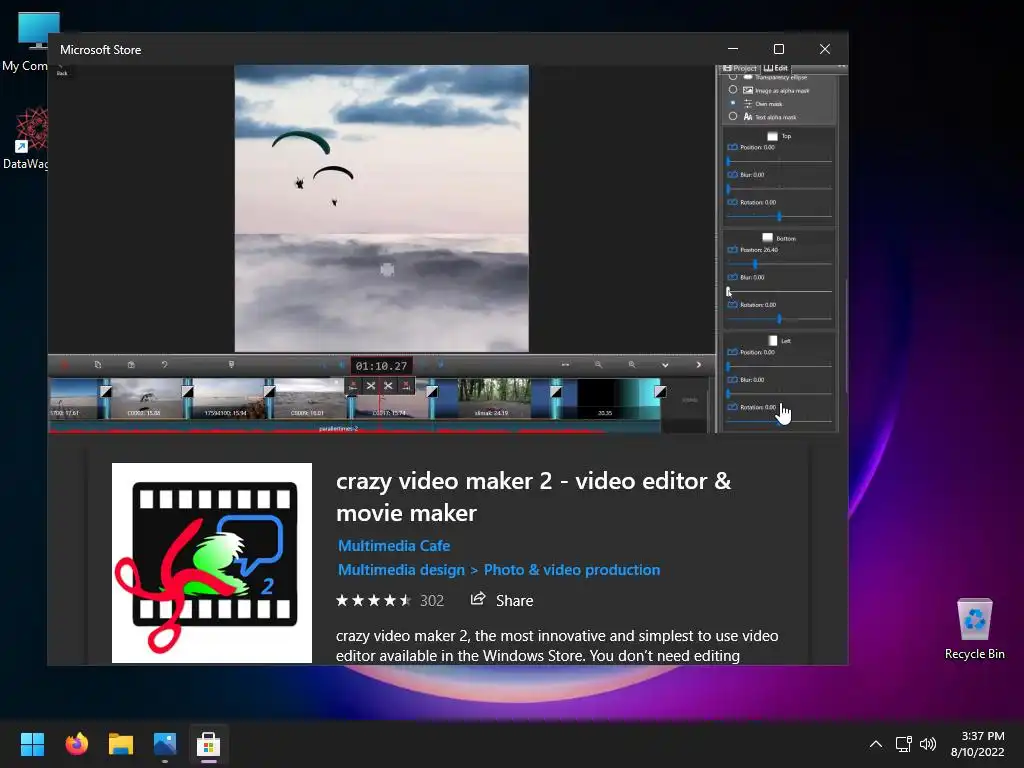Viewport: 1024px width, 768px height.
Task: Click the paste icon in the timeline toolbar
Action: point(131,365)
